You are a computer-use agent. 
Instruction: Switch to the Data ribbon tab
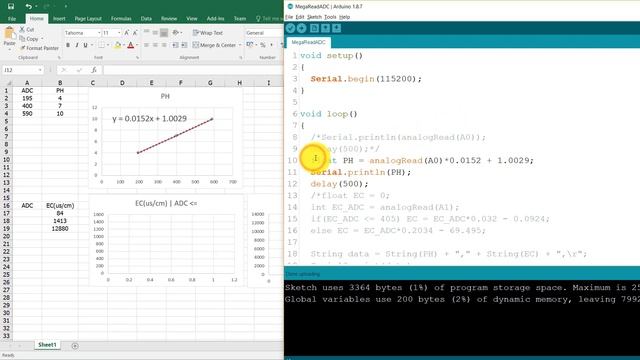pos(146,19)
